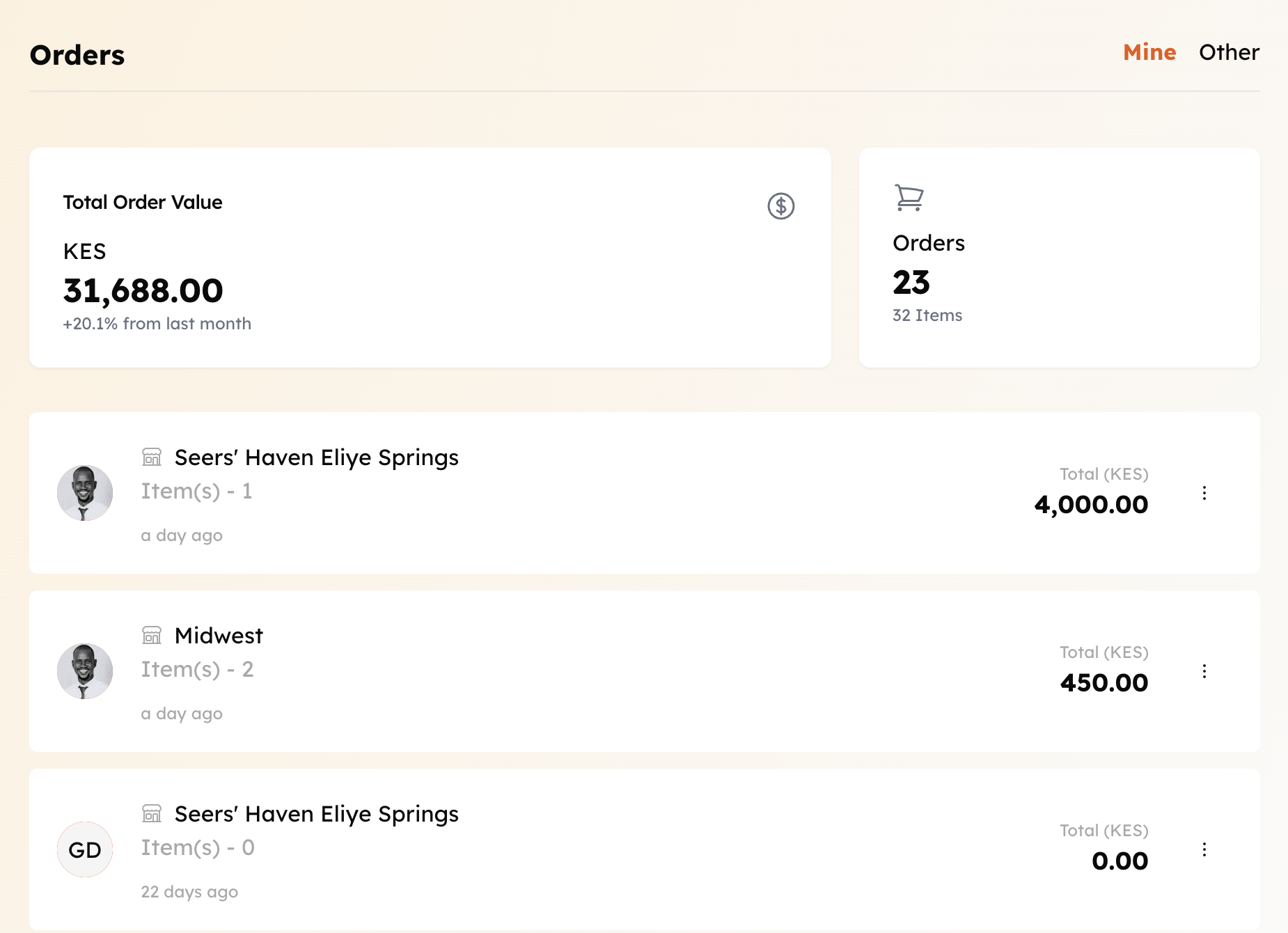Click the dollar icon on Total Order Value card
The height and width of the screenshot is (933, 1288).
(x=780, y=205)
